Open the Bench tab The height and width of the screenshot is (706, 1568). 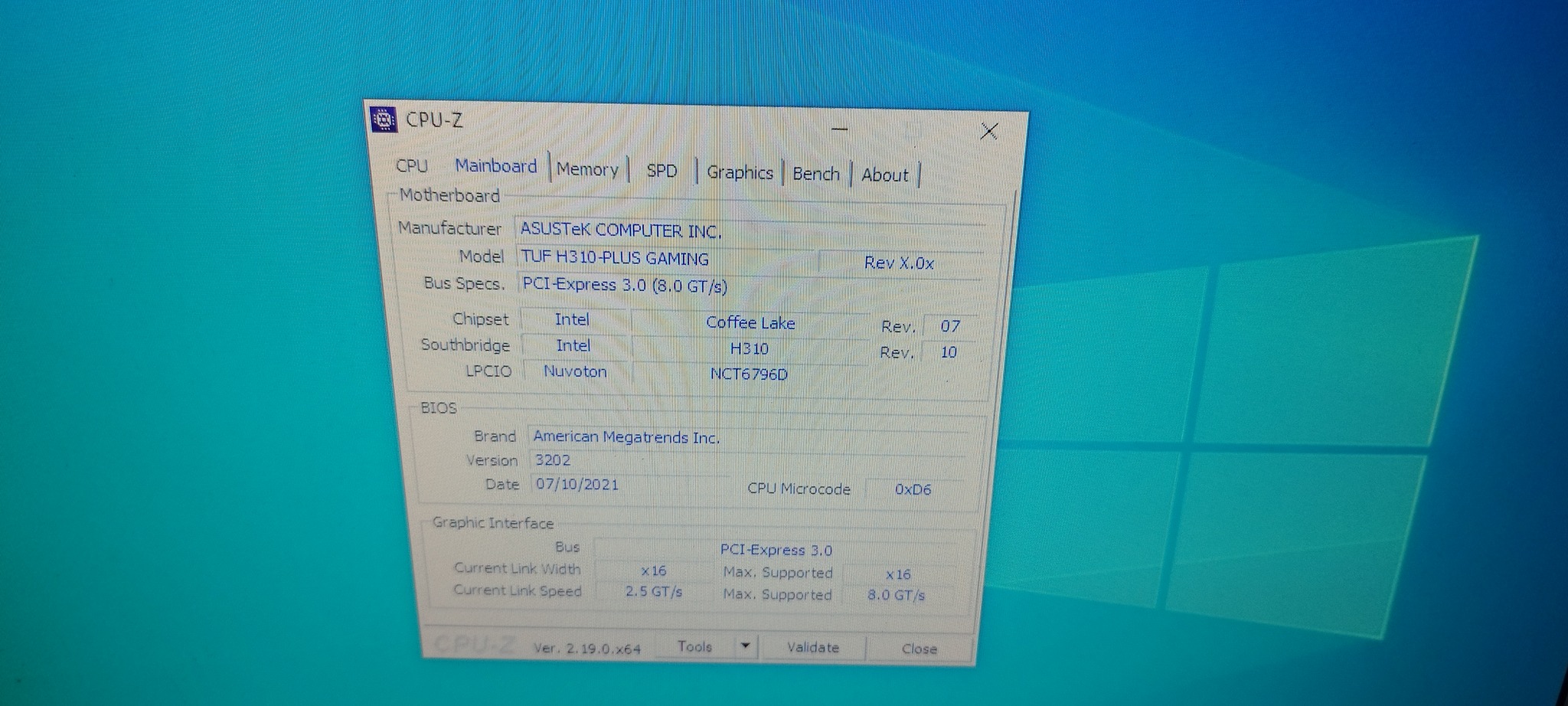pos(816,174)
